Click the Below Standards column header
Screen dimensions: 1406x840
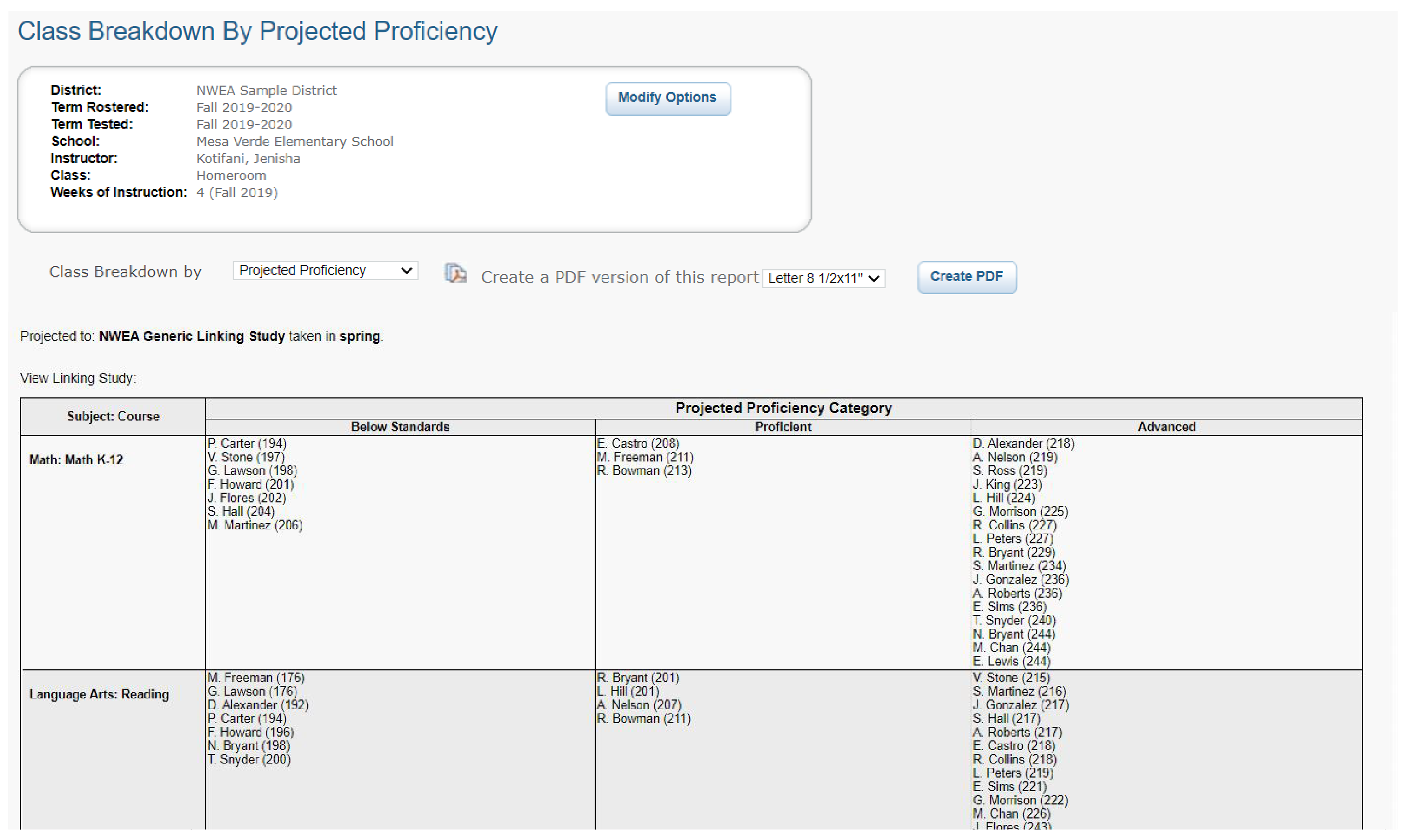[x=400, y=427]
